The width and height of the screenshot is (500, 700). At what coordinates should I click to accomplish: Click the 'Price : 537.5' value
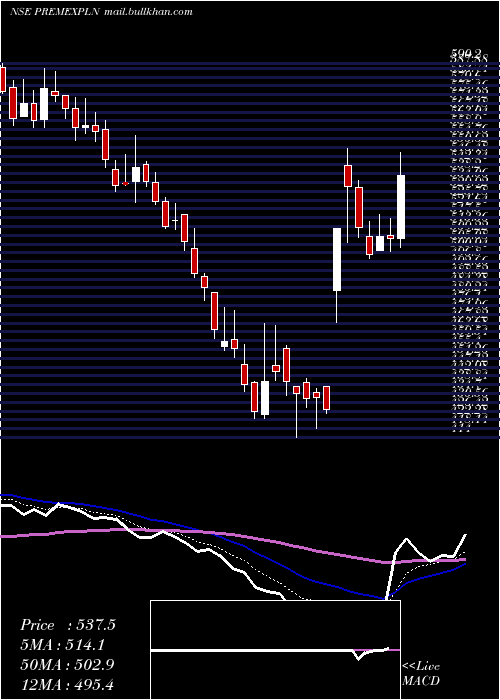click(x=68, y=625)
